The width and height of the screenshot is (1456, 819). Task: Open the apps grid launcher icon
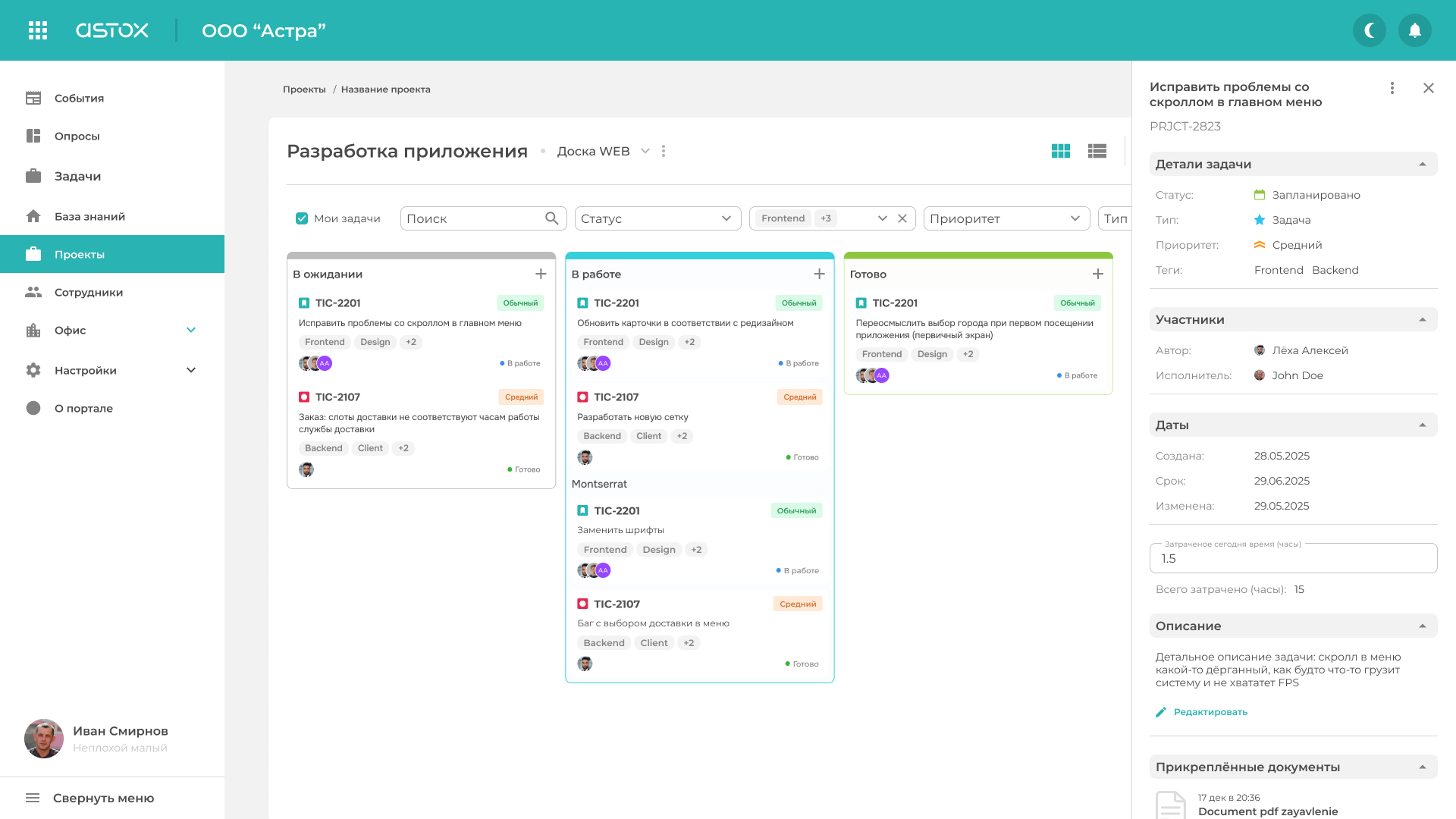pos(38,30)
